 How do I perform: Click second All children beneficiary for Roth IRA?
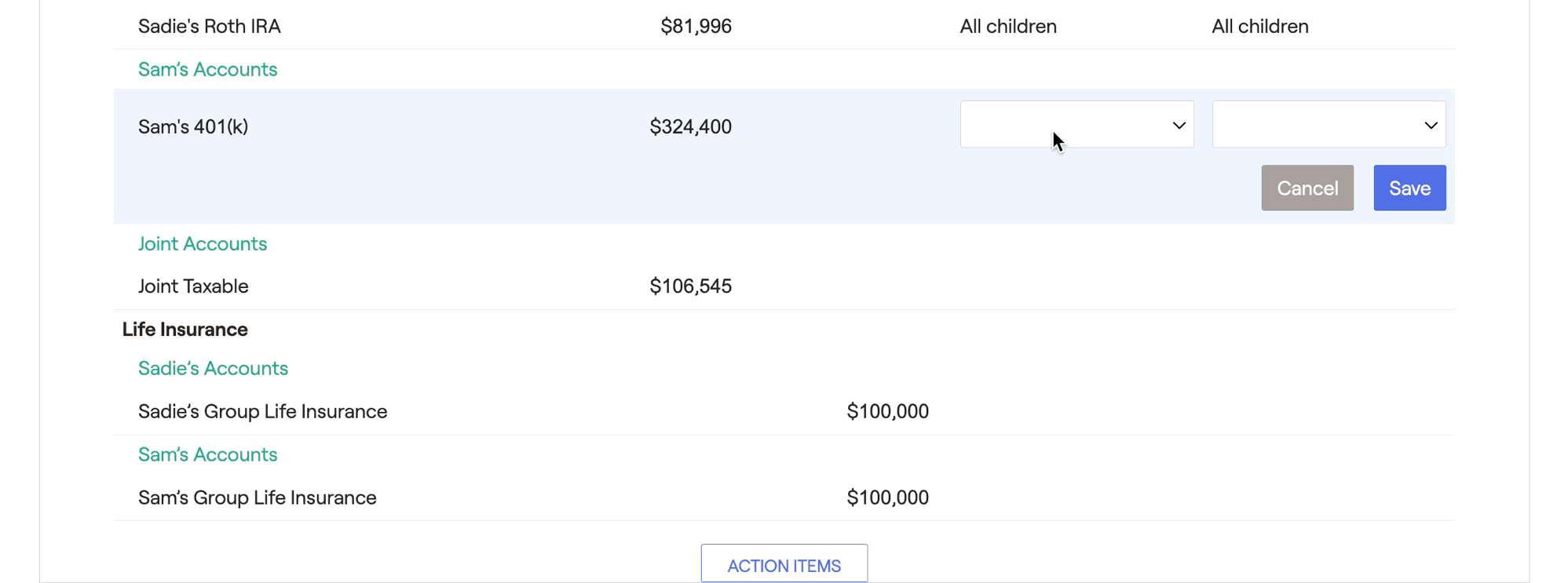click(1259, 26)
